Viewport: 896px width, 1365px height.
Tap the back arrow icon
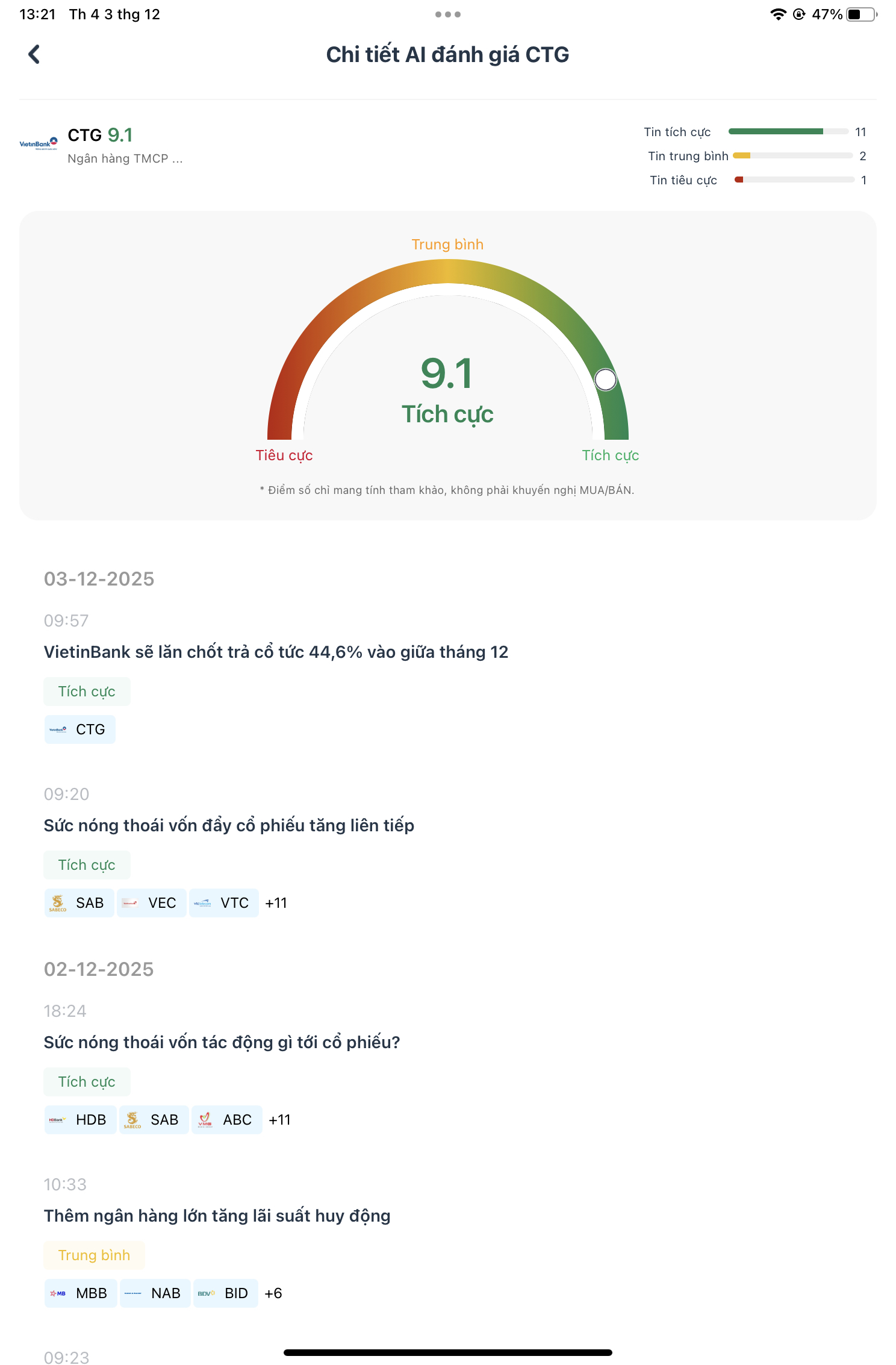[34, 54]
